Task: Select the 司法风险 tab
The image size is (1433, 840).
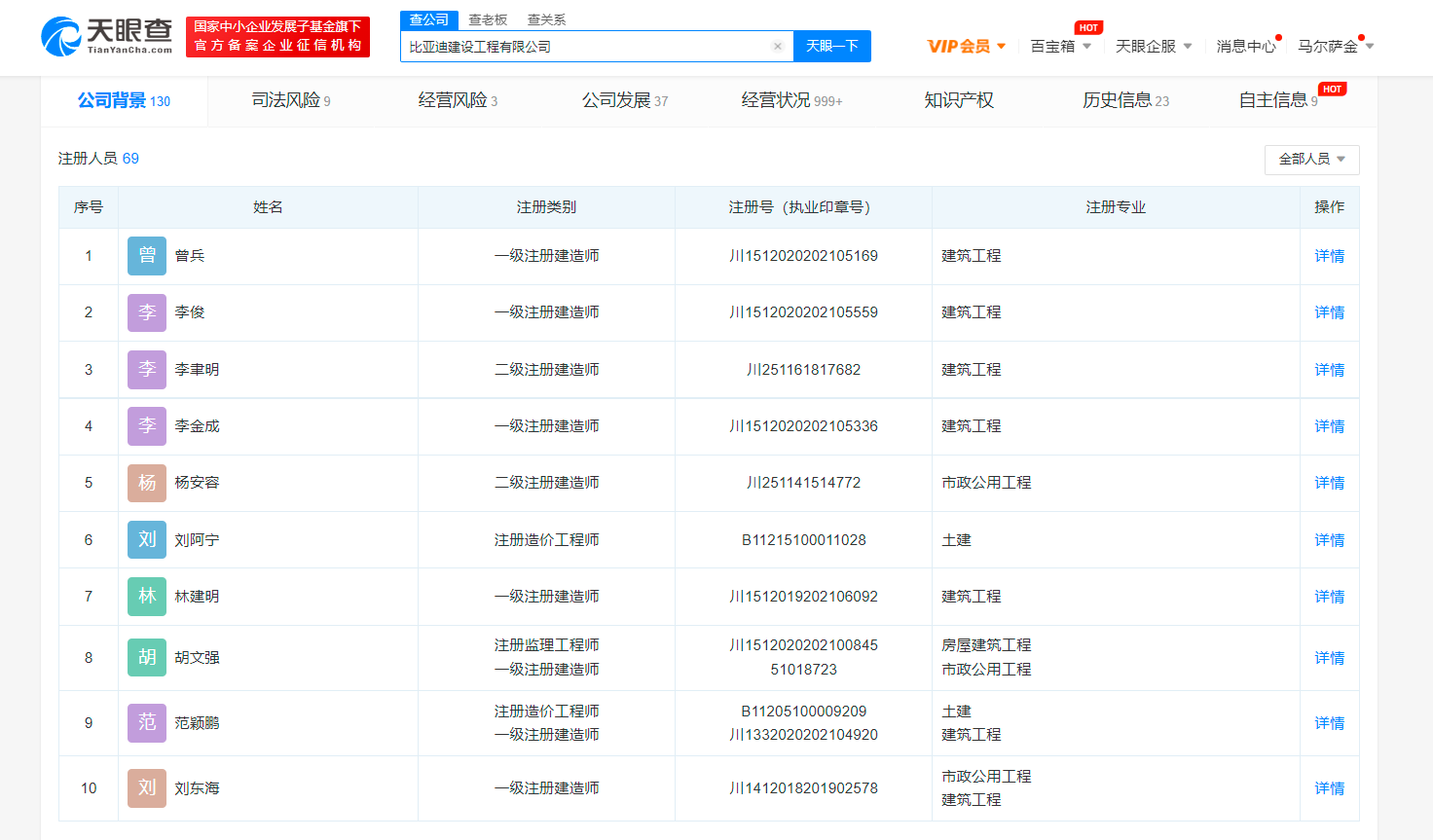Action: click(291, 101)
